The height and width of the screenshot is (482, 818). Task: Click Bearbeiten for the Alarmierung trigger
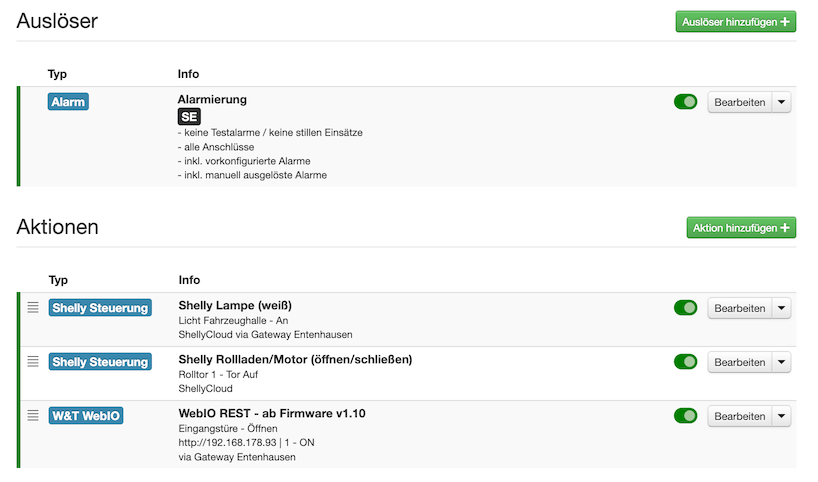click(740, 102)
